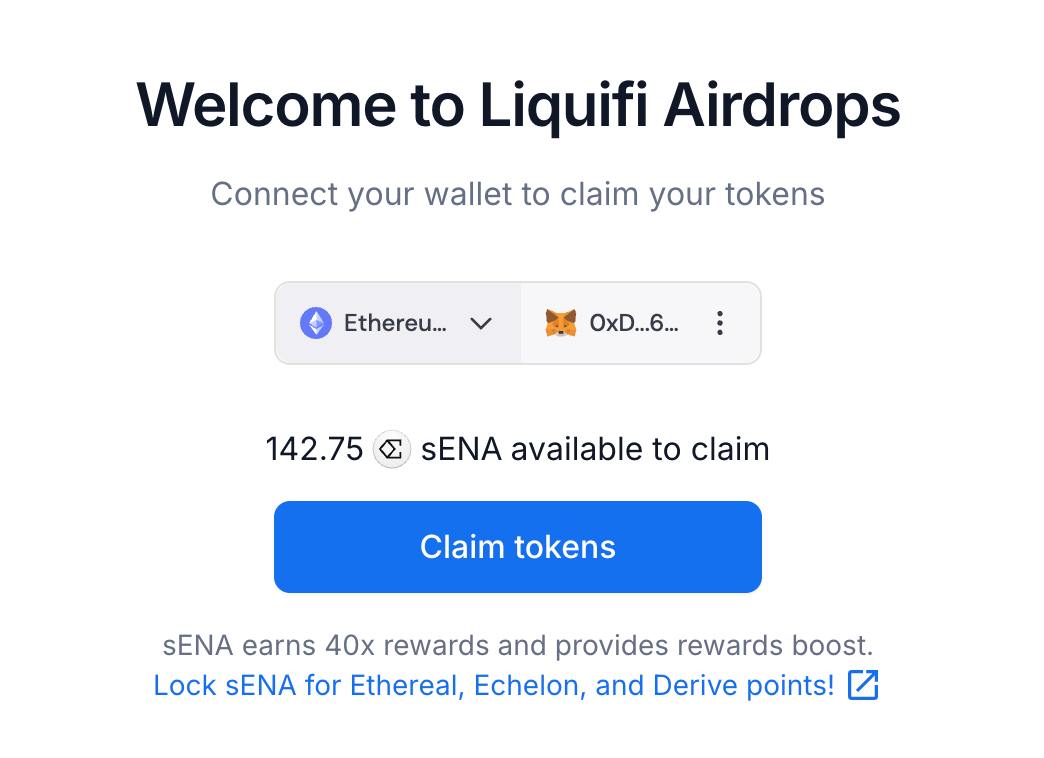1044x758 pixels.
Task: Click the word Airdrops in the heading
Action: click(782, 105)
